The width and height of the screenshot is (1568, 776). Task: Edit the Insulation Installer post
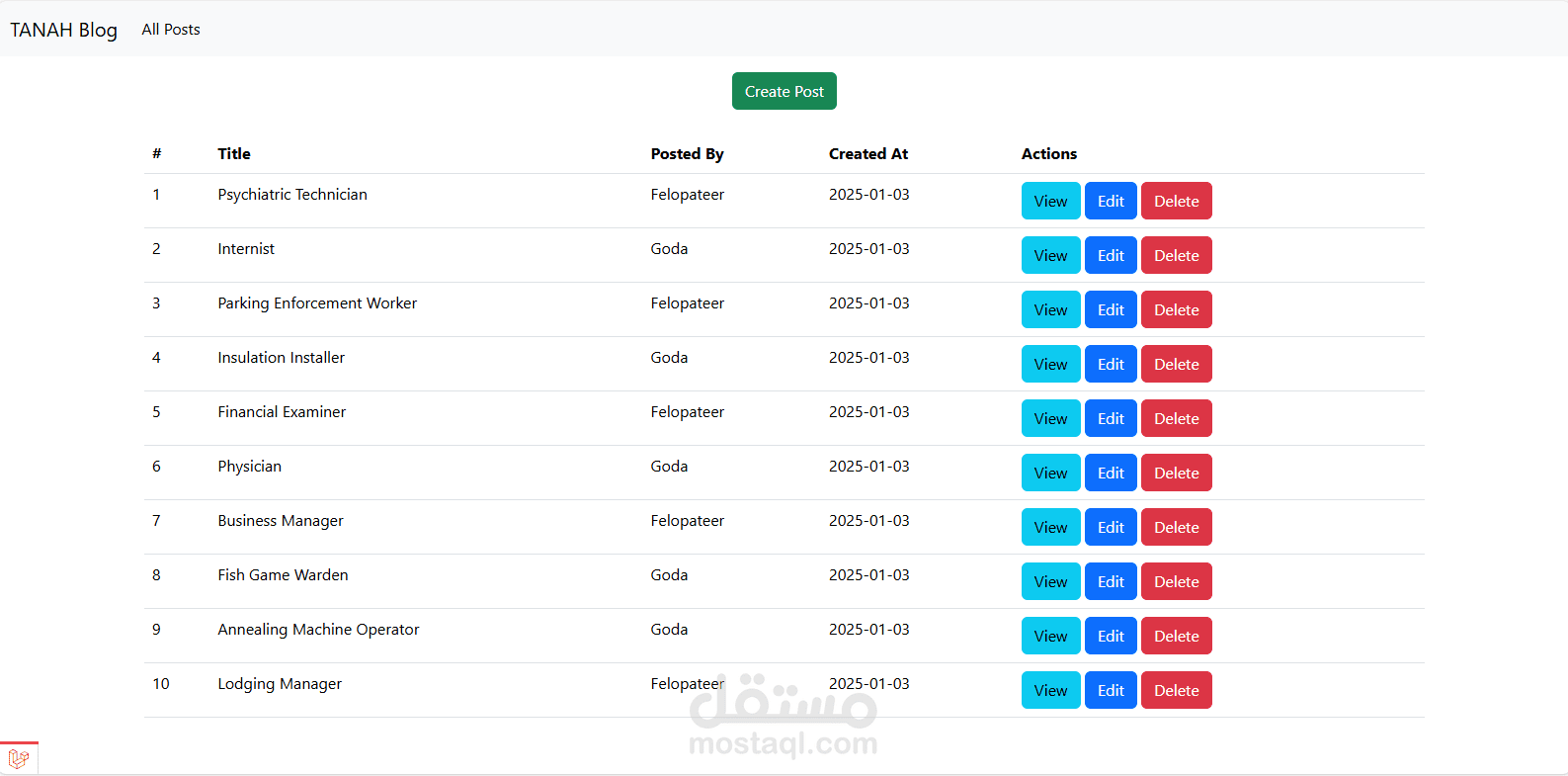coord(1111,364)
